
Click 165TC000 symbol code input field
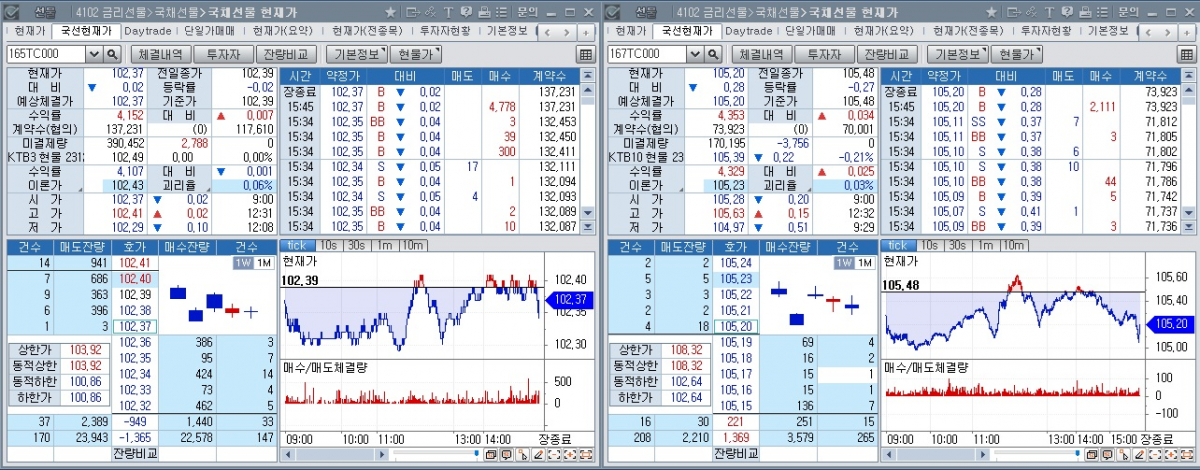[x=46, y=54]
